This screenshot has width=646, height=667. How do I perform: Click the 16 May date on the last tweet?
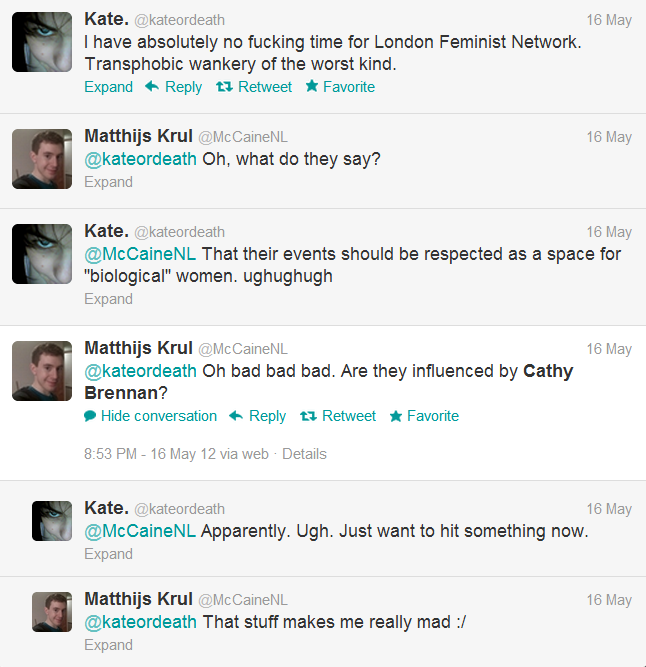pos(609,600)
